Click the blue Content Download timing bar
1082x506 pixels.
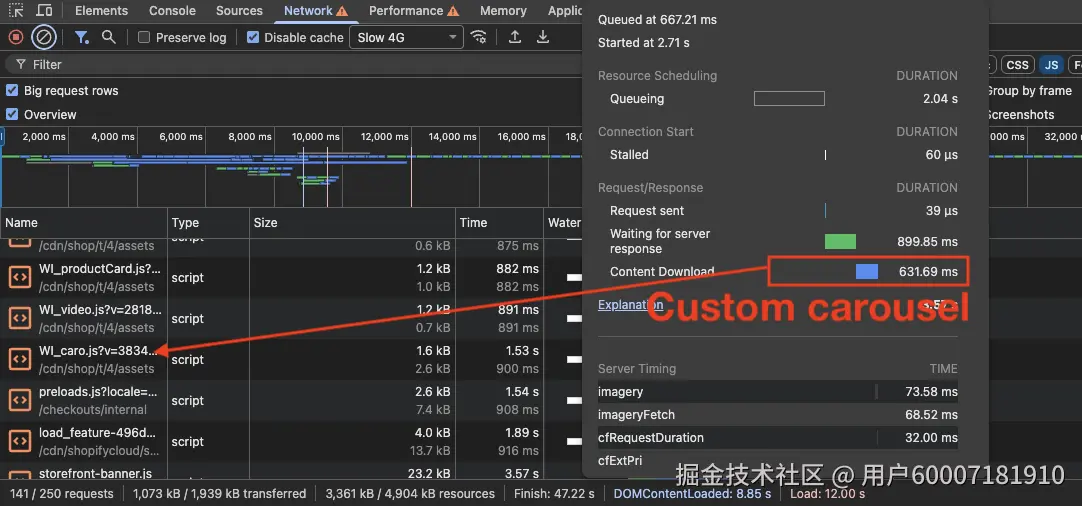pyautogui.click(x=867, y=271)
